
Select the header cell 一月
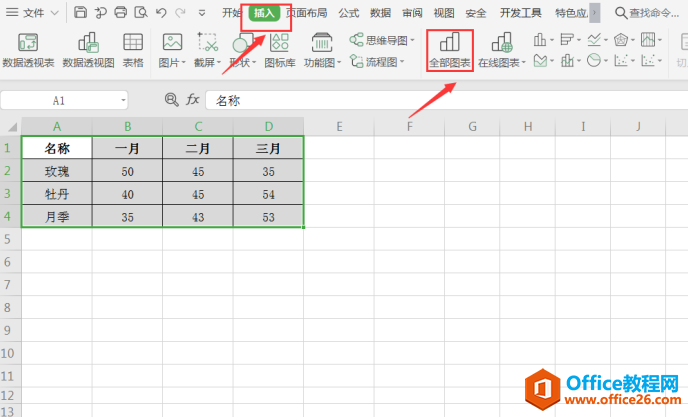tap(128, 148)
